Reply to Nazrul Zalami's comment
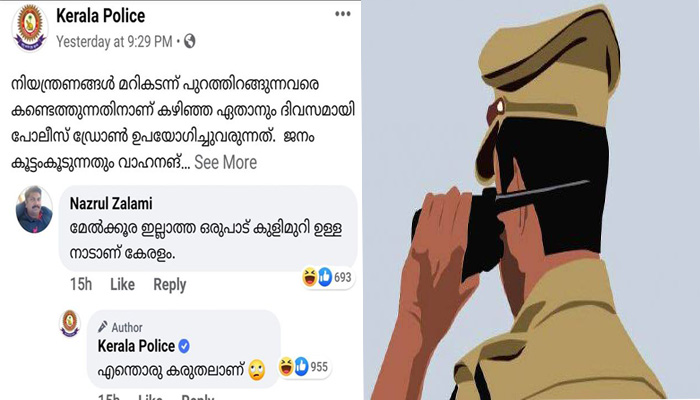Screen dimensions: 700x400 click(170, 285)
